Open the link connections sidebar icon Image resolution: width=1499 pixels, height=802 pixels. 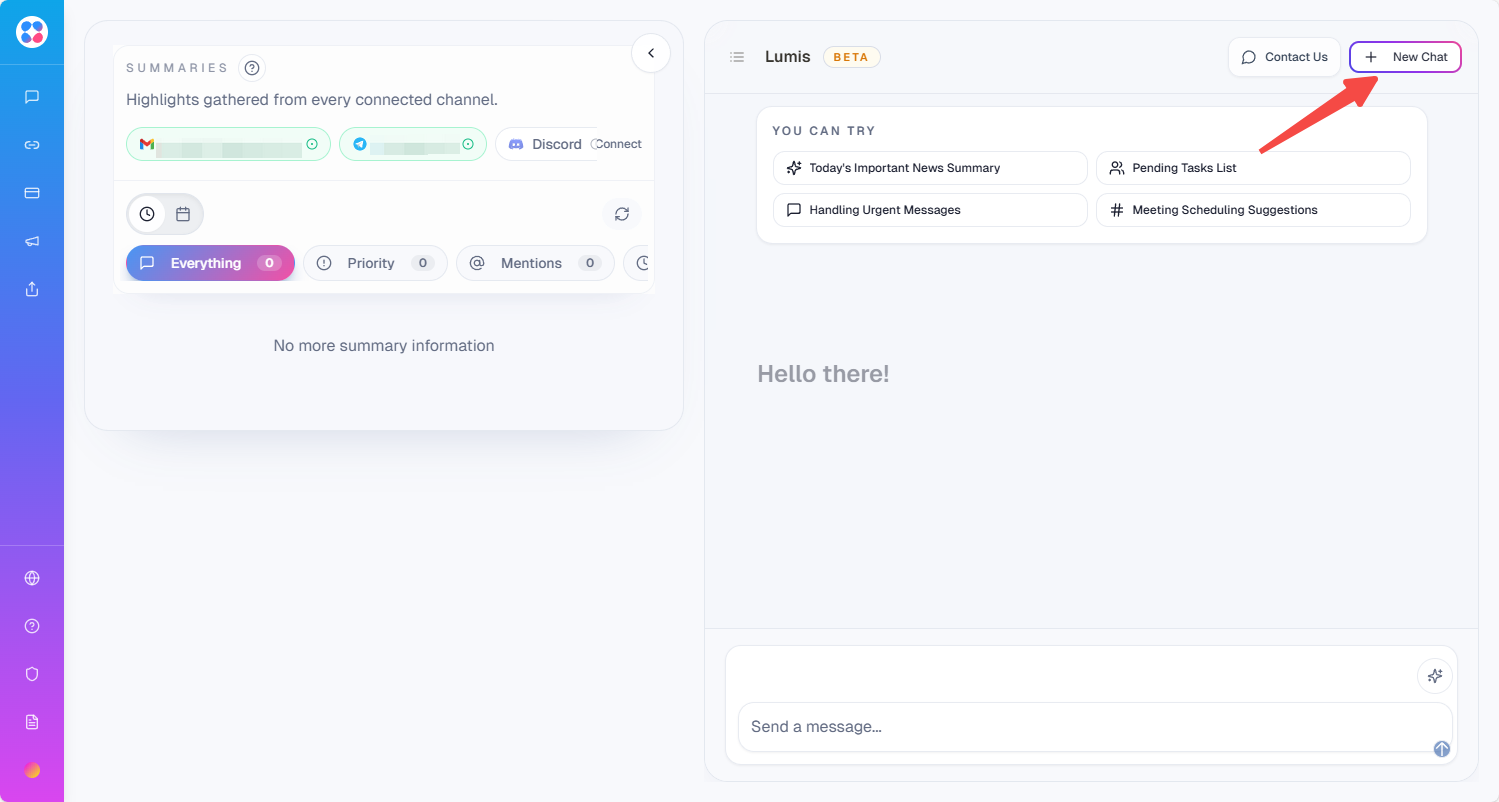point(32,145)
